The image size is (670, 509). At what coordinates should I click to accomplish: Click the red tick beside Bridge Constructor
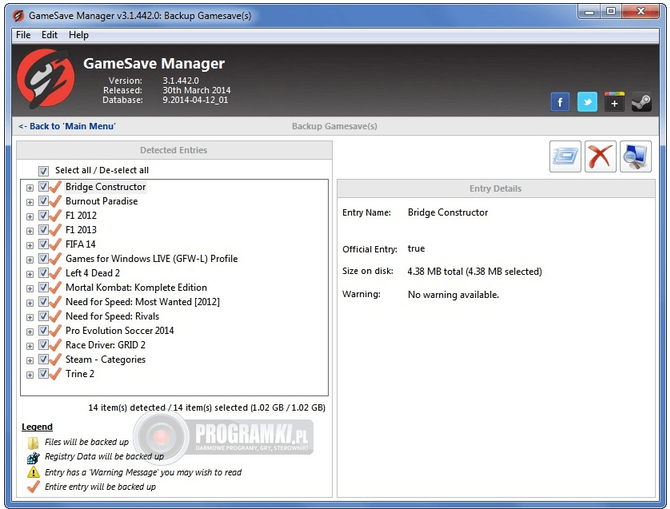[x=56, y=187]
